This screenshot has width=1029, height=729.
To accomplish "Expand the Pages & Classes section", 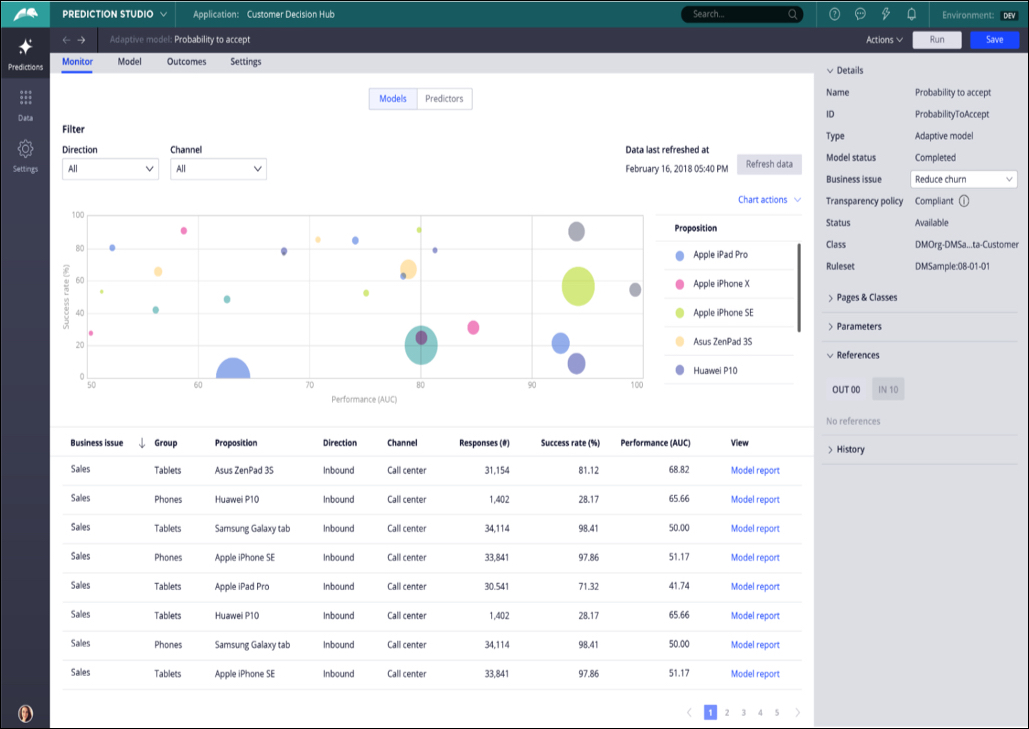I will point(866,298).
